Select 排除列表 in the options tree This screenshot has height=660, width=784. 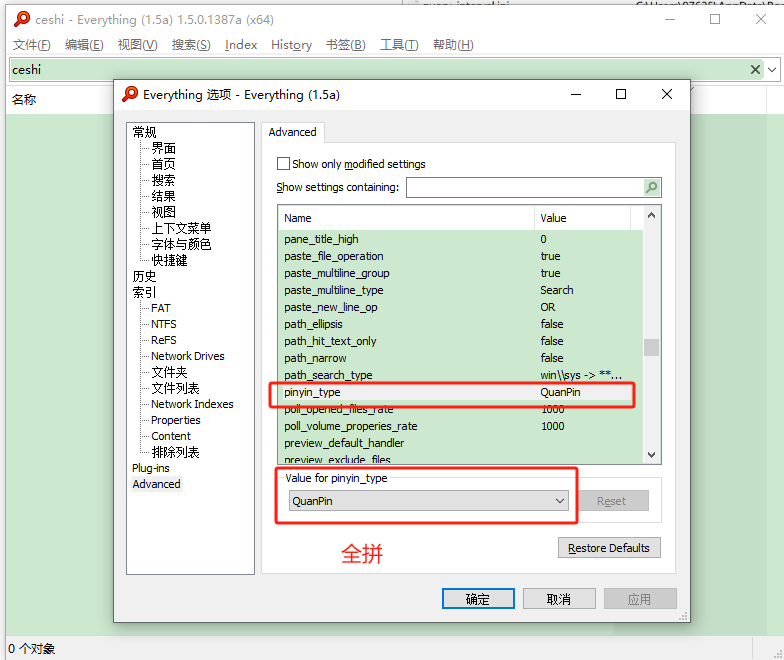pyautogui.click(x=176, y=452)
